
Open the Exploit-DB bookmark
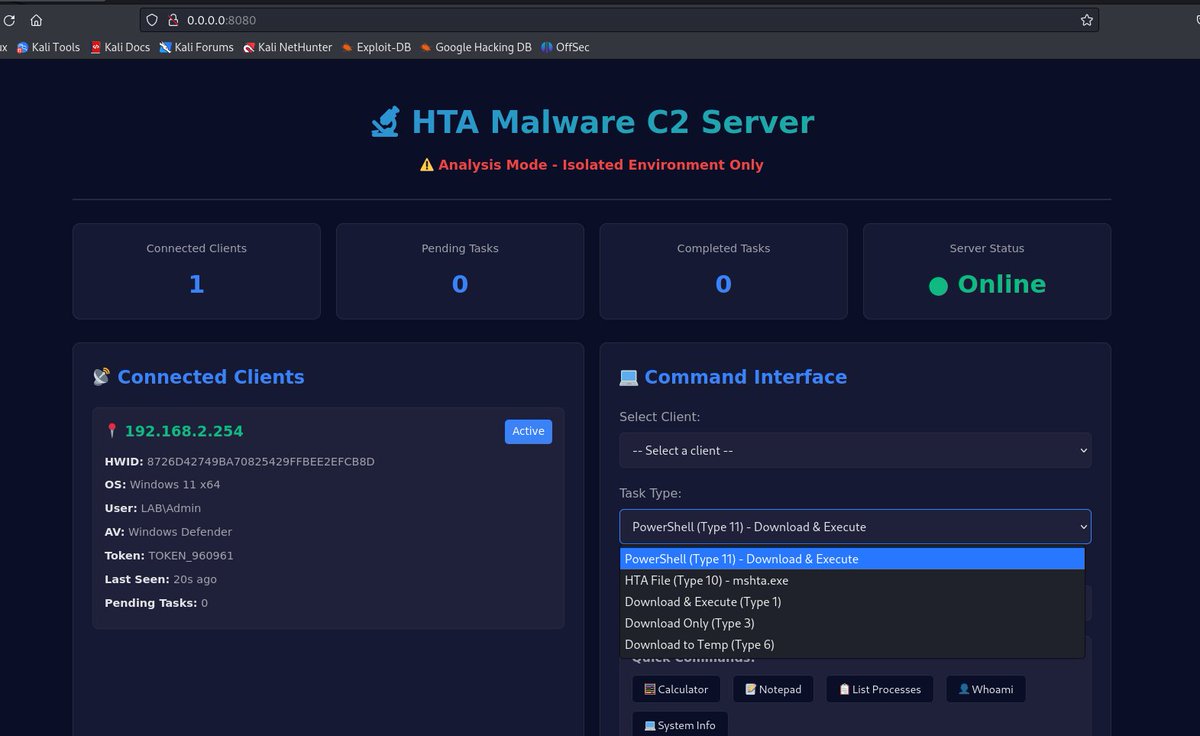click(x=376, y=47)
